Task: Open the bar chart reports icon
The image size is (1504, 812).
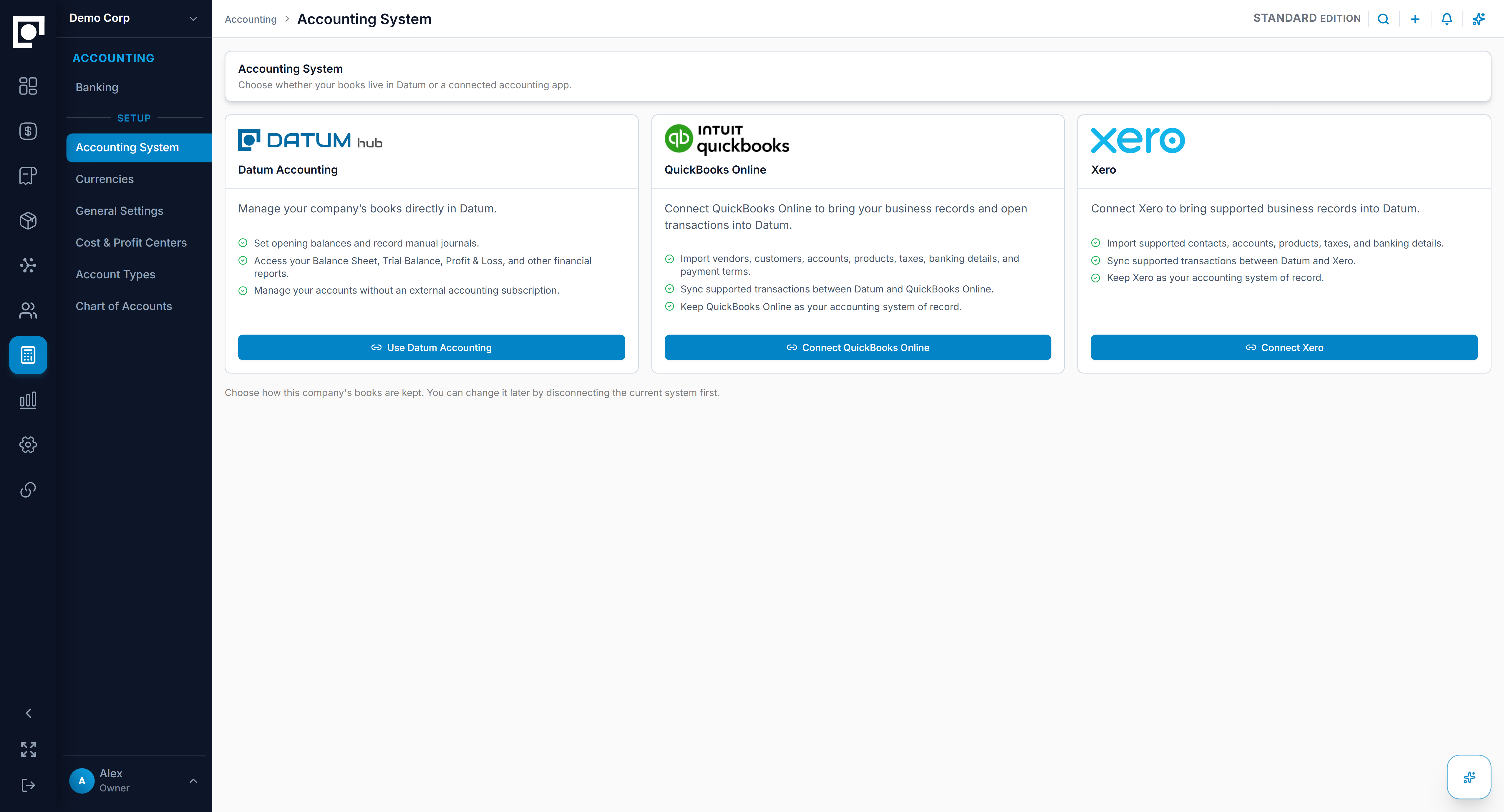Action: click(28, 400)
